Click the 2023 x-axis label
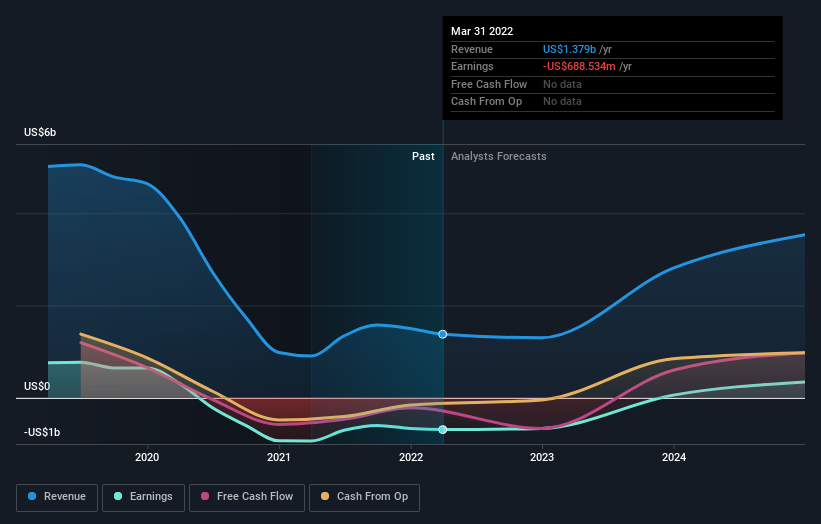Viewport: 821px width, 524px height. 541,457
